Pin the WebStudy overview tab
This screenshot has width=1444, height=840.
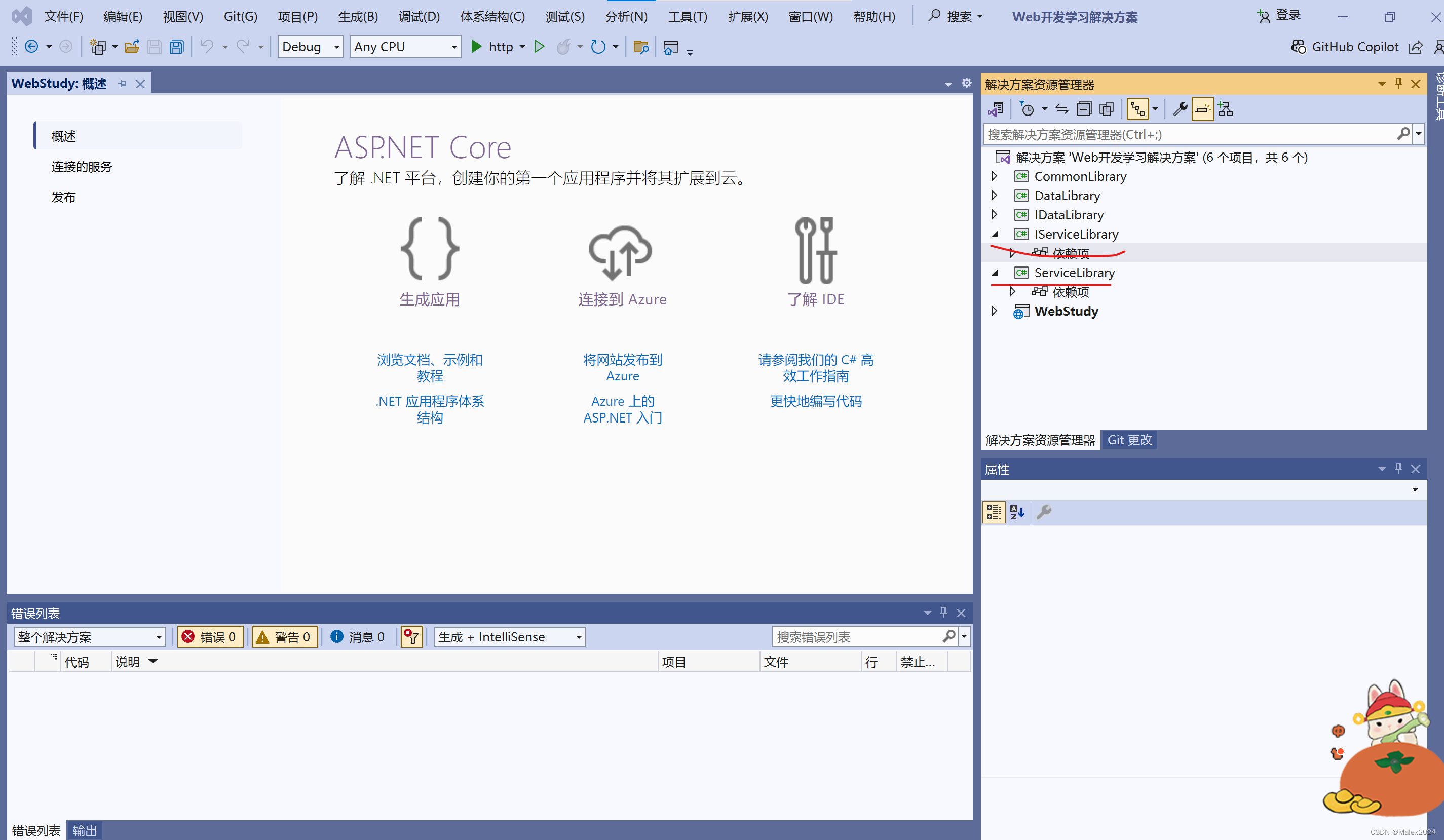tap(122, 84)
